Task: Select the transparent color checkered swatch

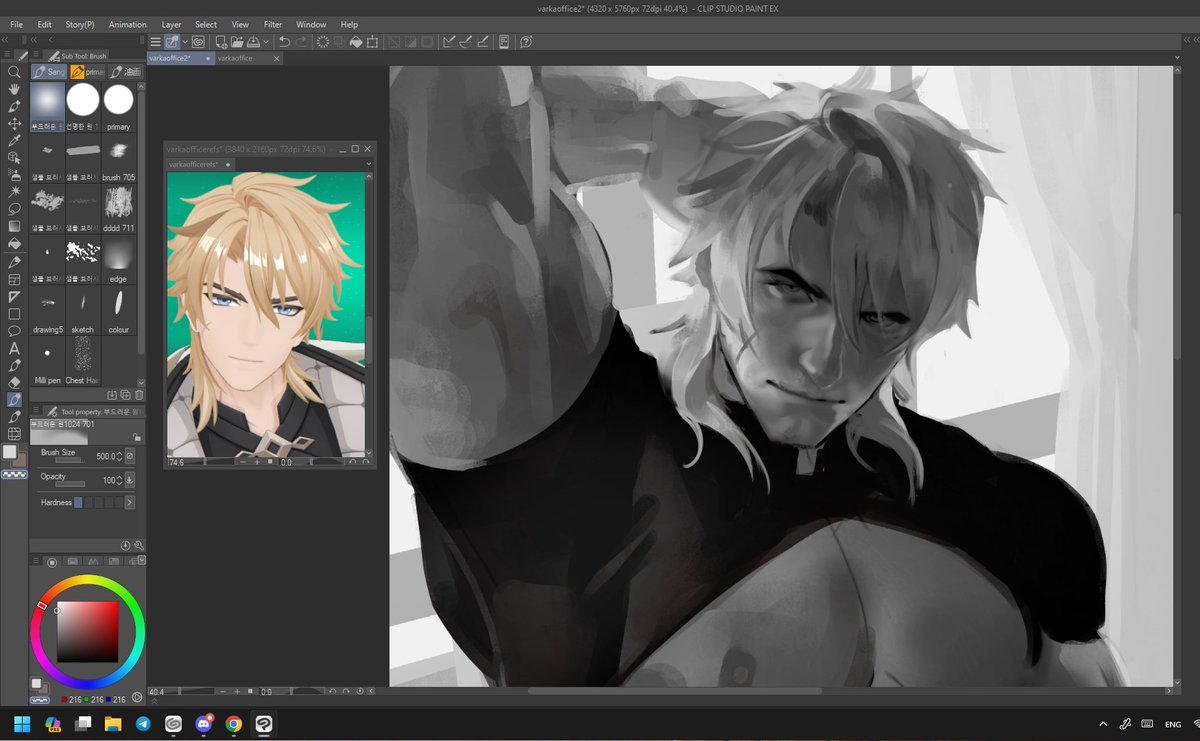Action: 14,476
